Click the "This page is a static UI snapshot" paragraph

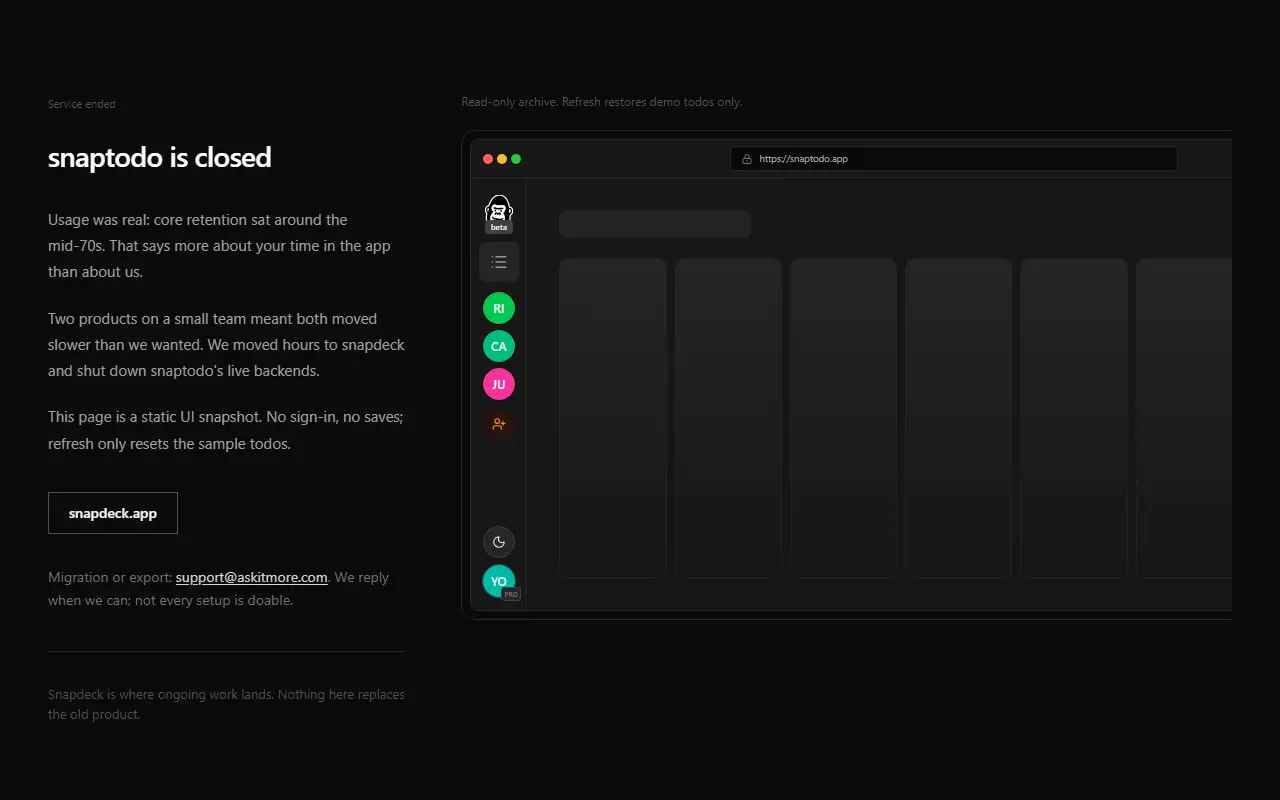pos(226,430)
